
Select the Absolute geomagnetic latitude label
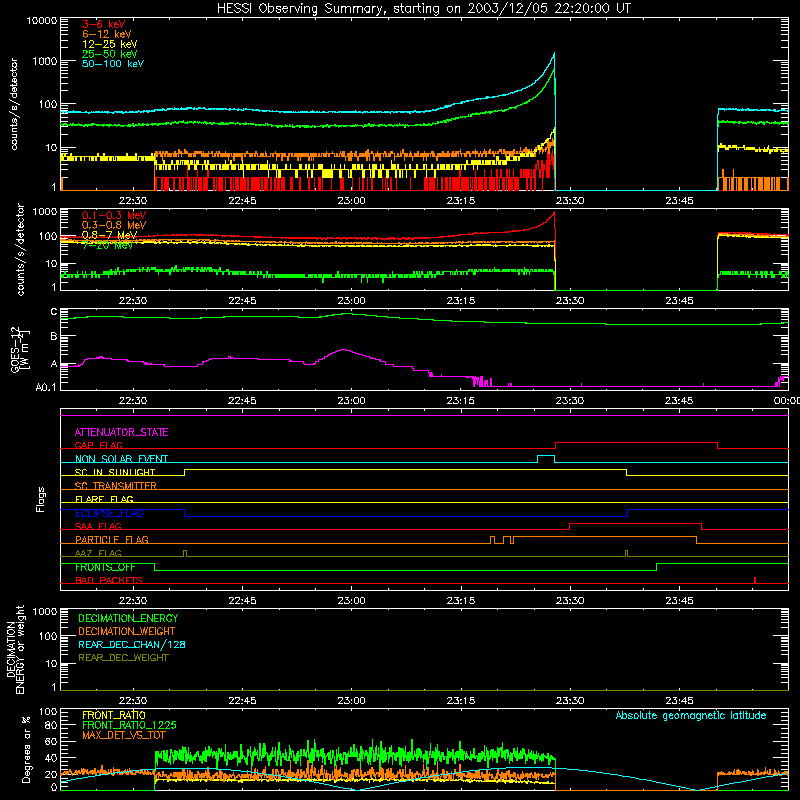click(x=691, y=716)
